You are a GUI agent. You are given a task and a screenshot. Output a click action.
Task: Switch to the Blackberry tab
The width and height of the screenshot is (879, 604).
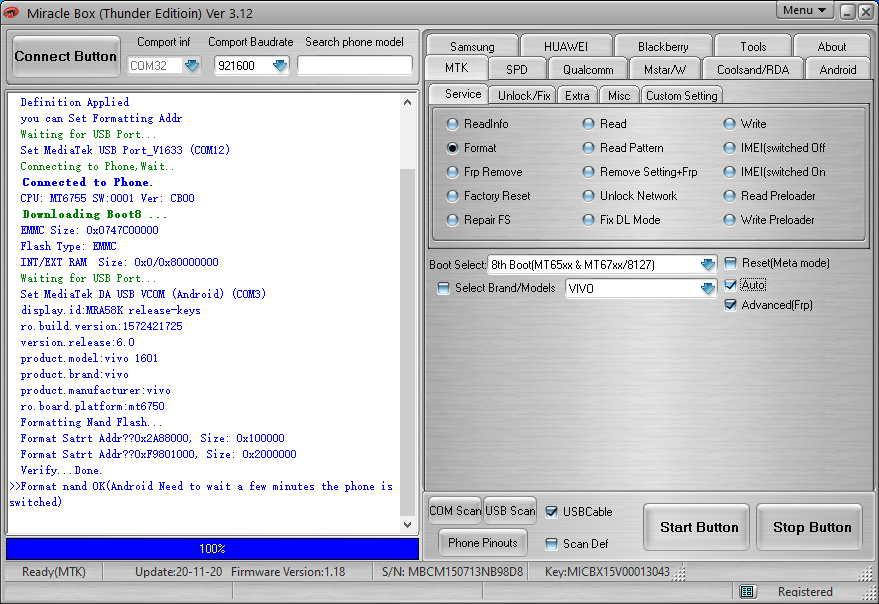[663, 47]
